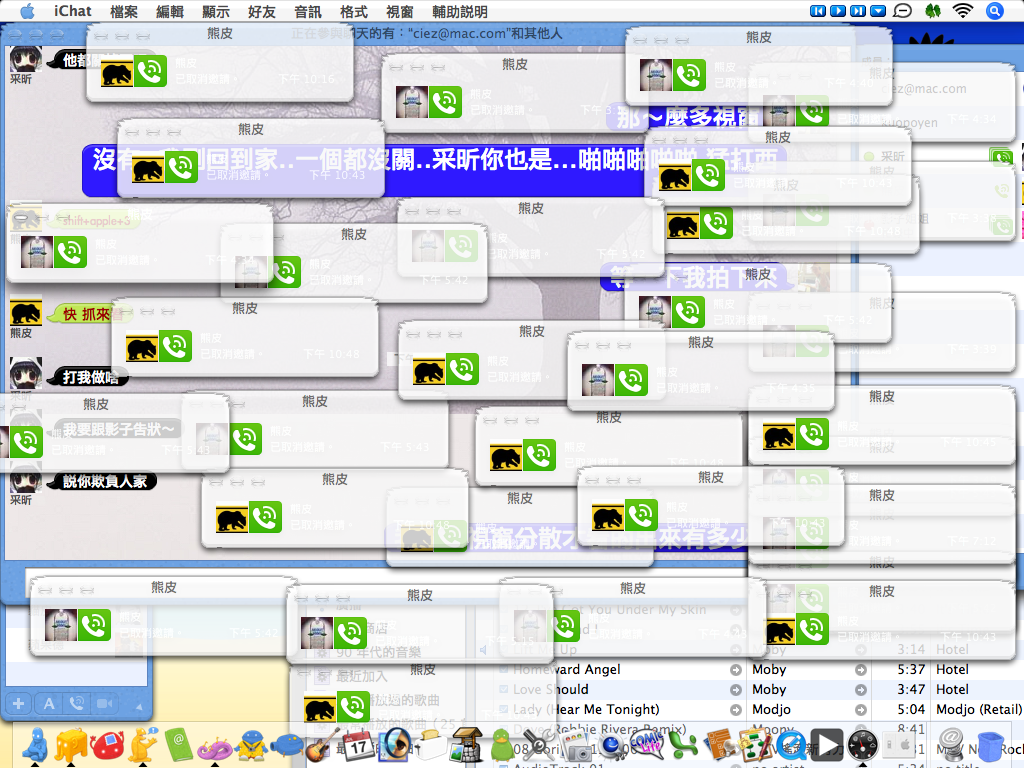1024x768 pixels.
Task: Open the Trash in Dock
Action: pyautogui.click(x=991, y=746)
